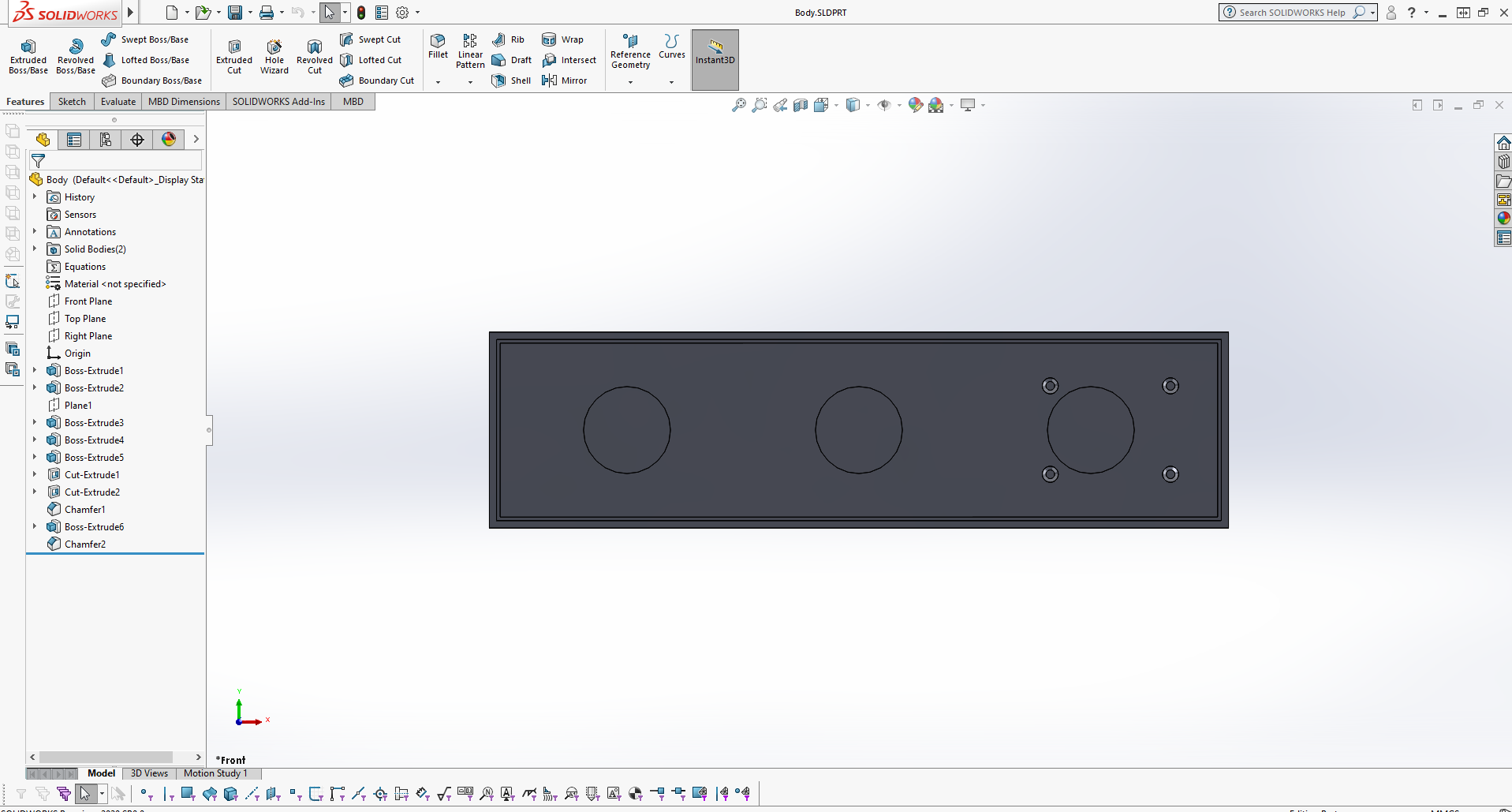Click the Options gear button
The height and width of the screenshot is (812, 1512).
(x=403, y=13)
